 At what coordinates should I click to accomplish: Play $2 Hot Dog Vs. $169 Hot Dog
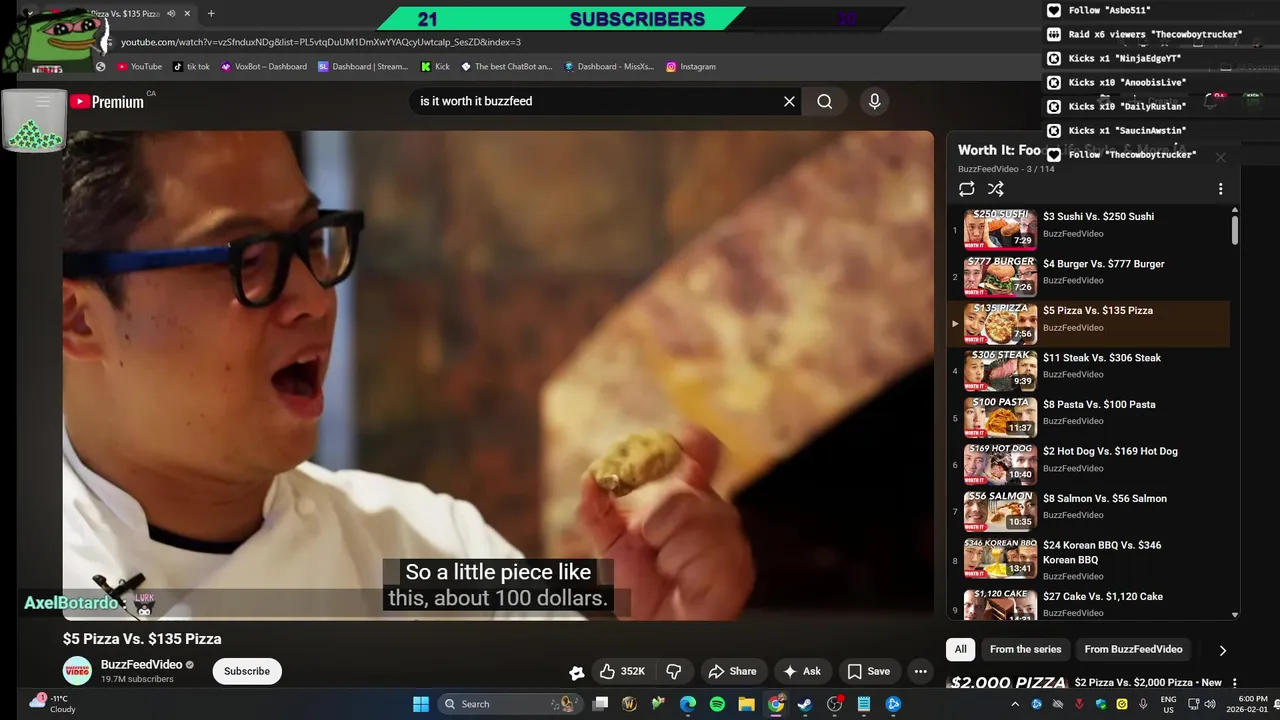(1090, 465)
